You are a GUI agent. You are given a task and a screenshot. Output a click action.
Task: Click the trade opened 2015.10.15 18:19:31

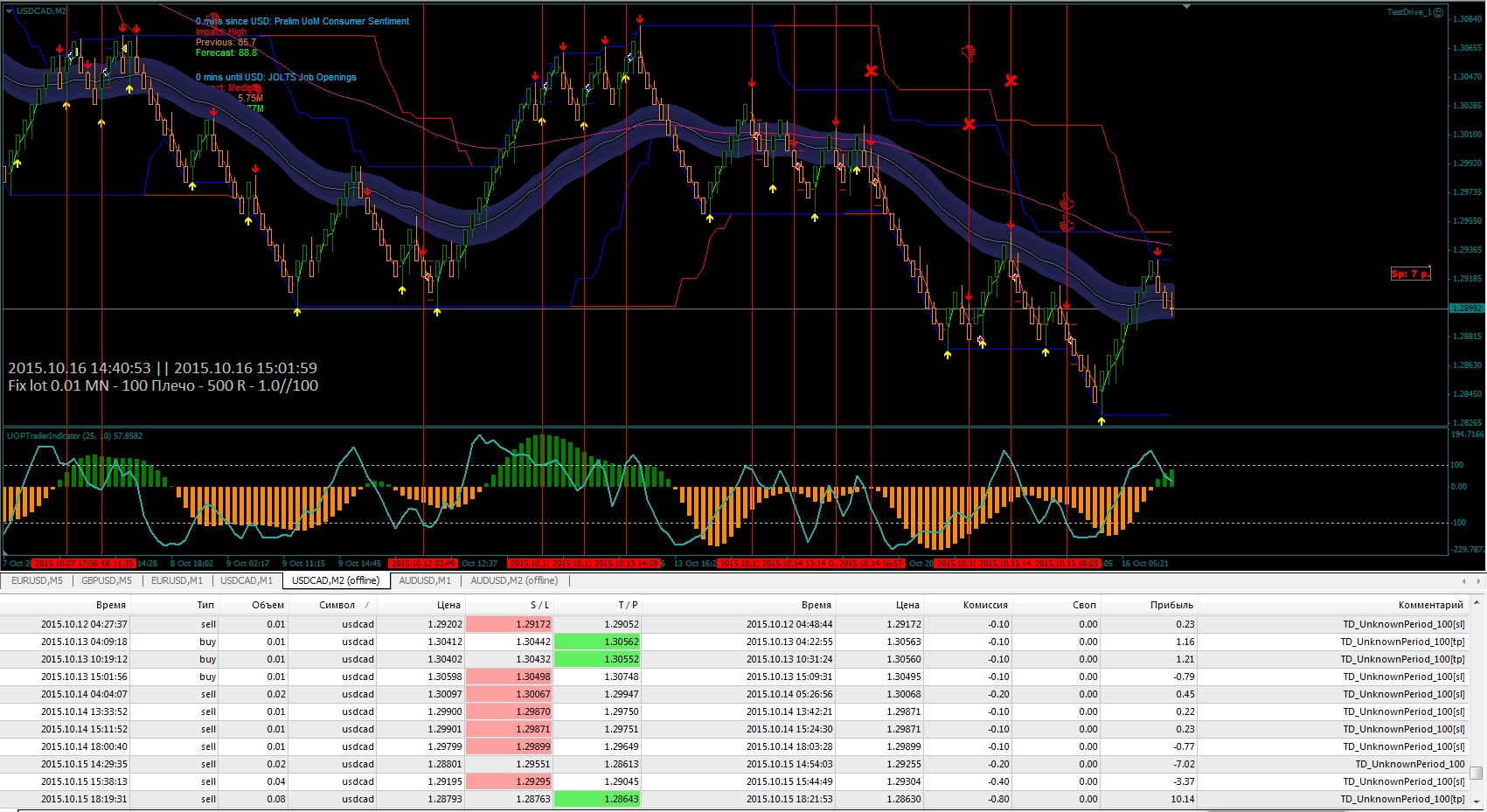[x=734, y=799]
